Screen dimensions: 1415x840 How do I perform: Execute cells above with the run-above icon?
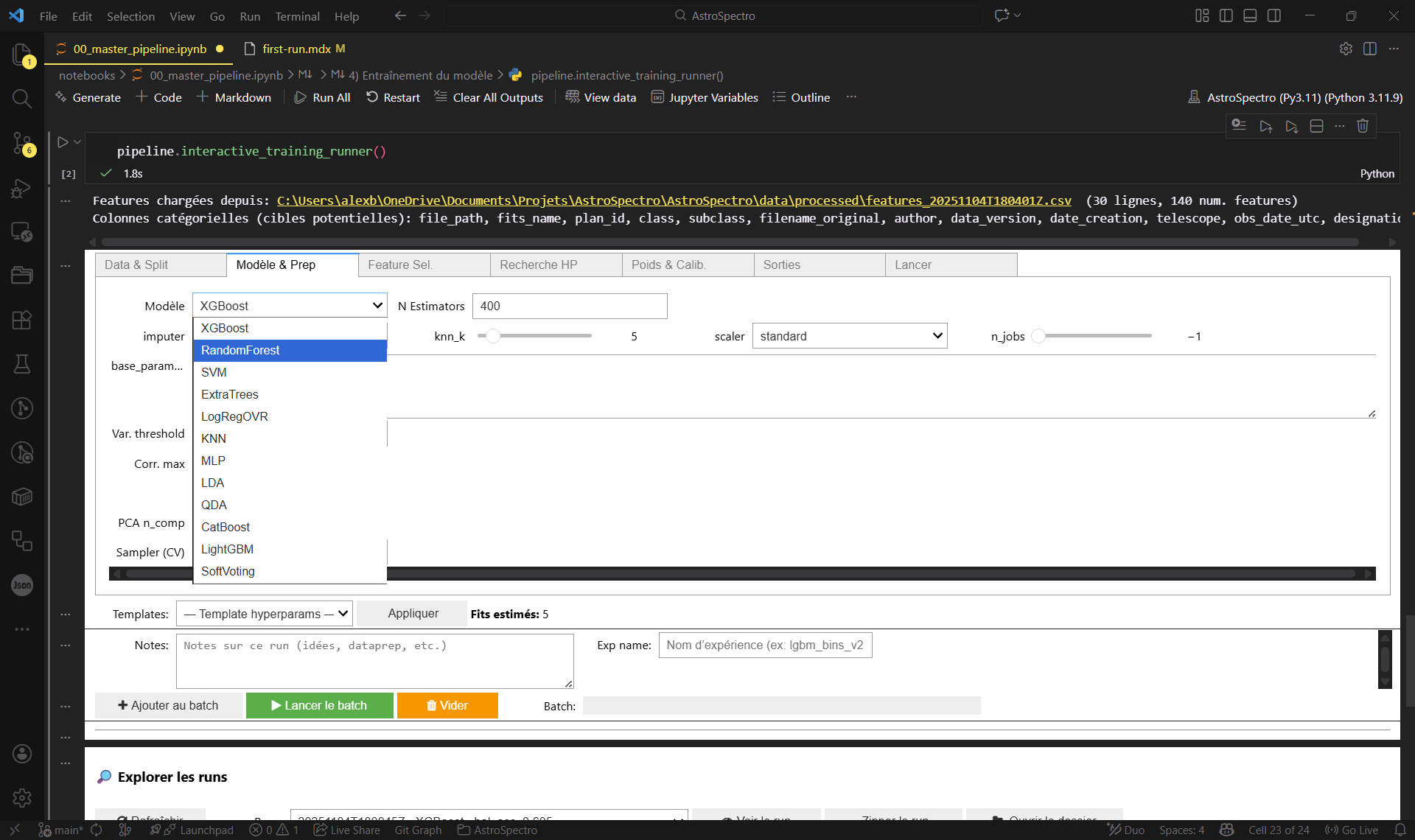(x=1266, y=126)
